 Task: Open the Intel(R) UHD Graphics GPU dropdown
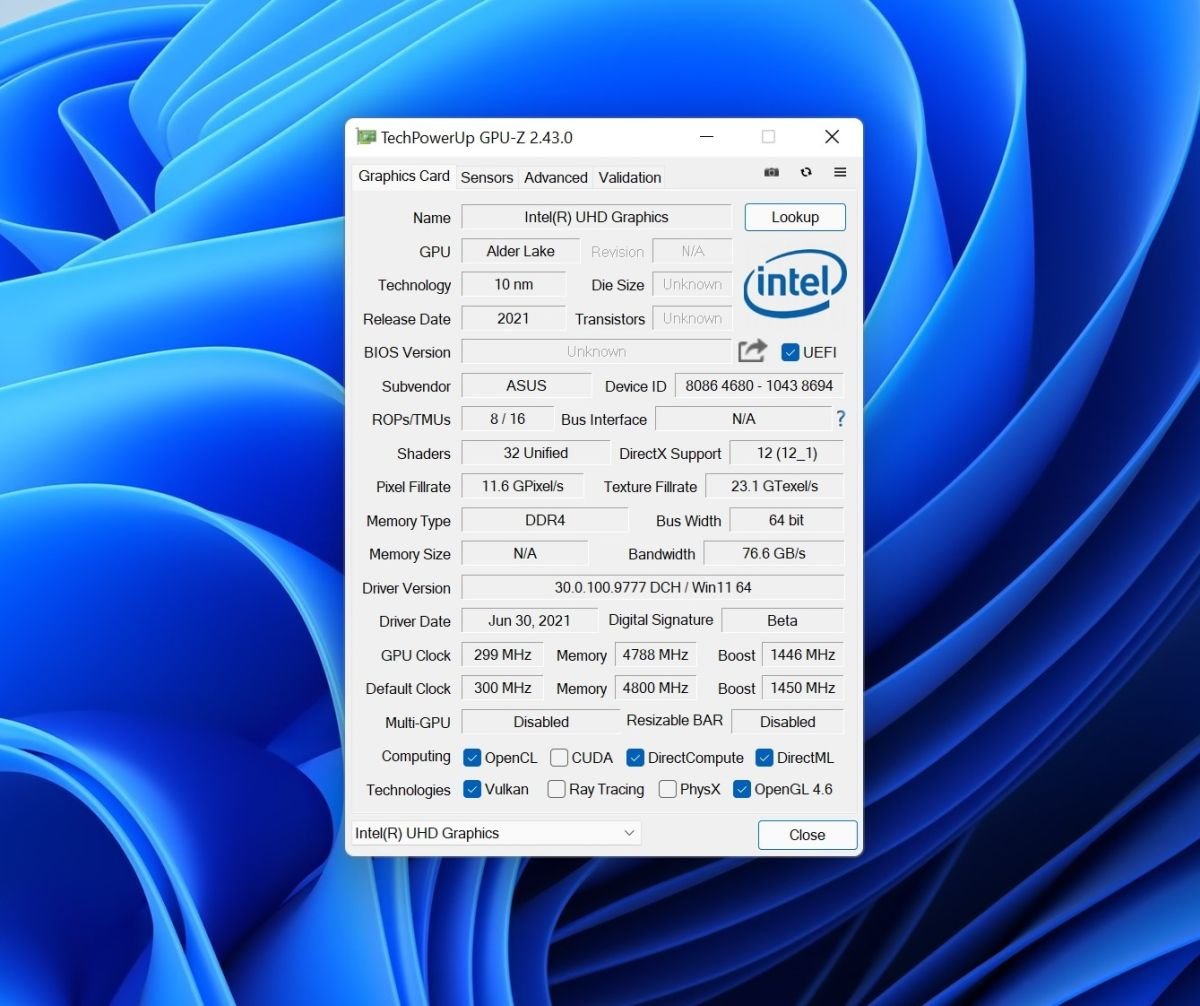(496, 833)
